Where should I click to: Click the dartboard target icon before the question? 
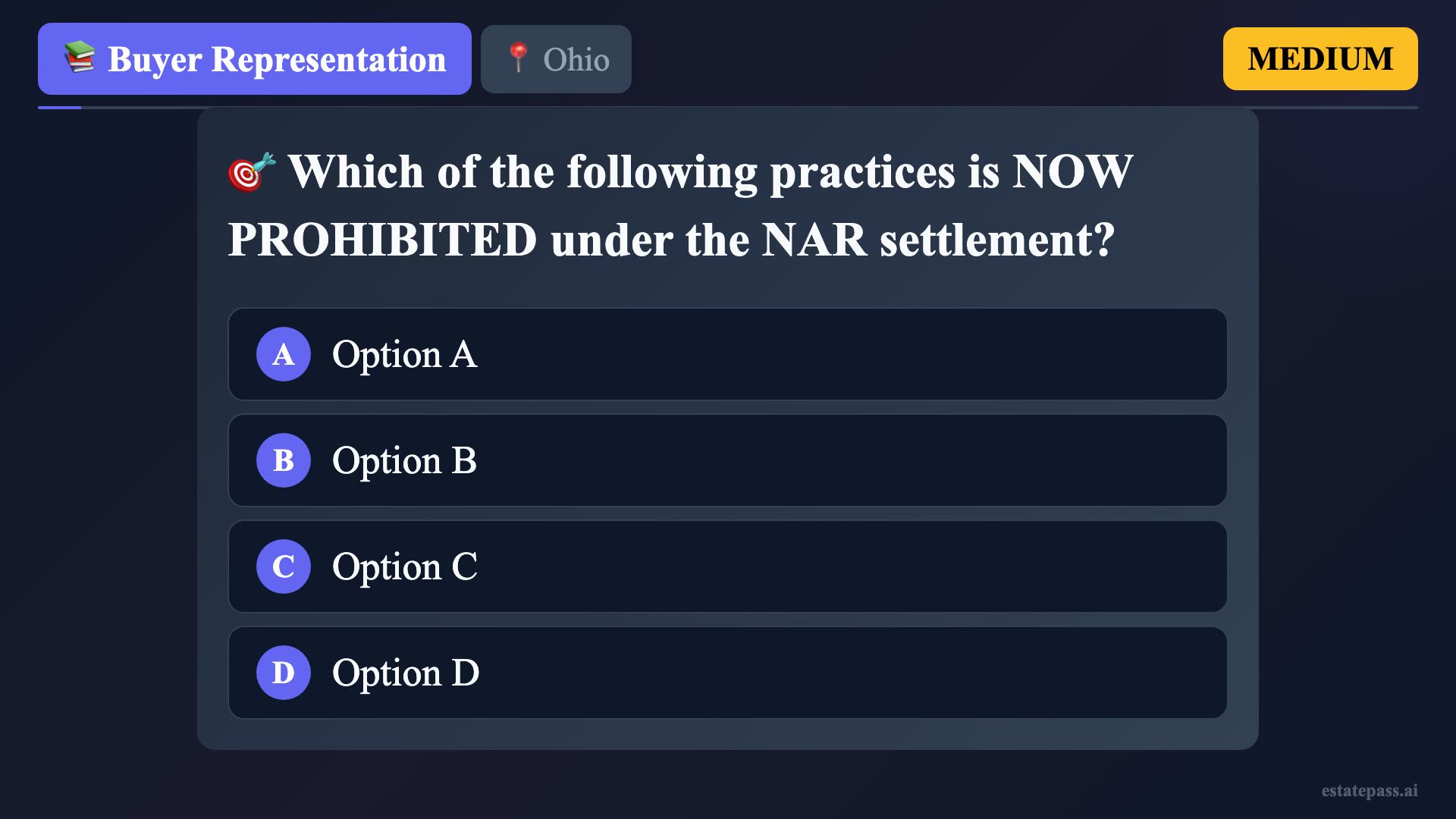pos(251,172)
